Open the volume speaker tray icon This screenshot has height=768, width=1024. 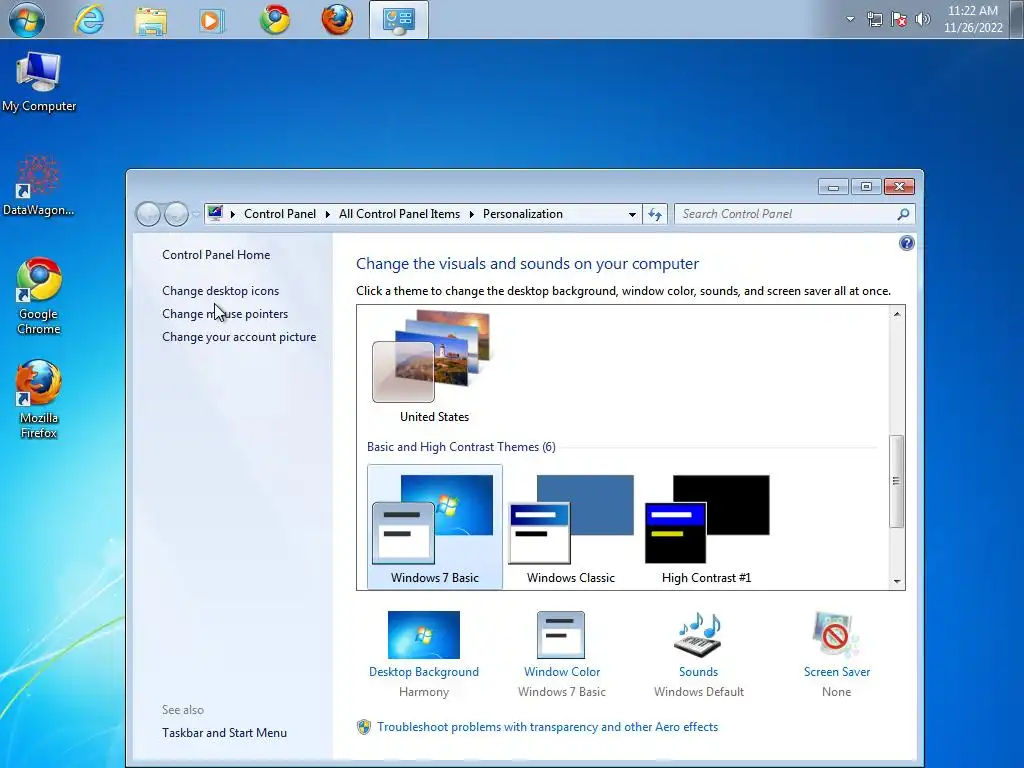[x=922, y=19]
